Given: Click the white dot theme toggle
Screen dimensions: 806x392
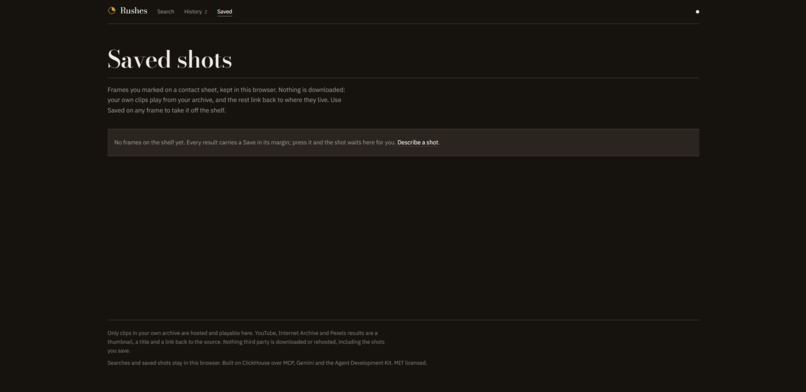Looking at the screenshot, I should [x=697, y=11].
